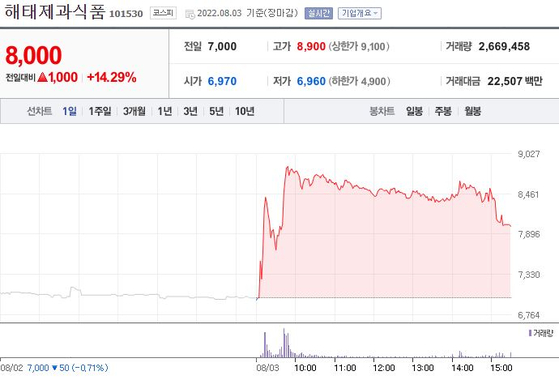Select the 3년 chart range
559x384 pixels.
pyautogui.click(x=190, y=111)
